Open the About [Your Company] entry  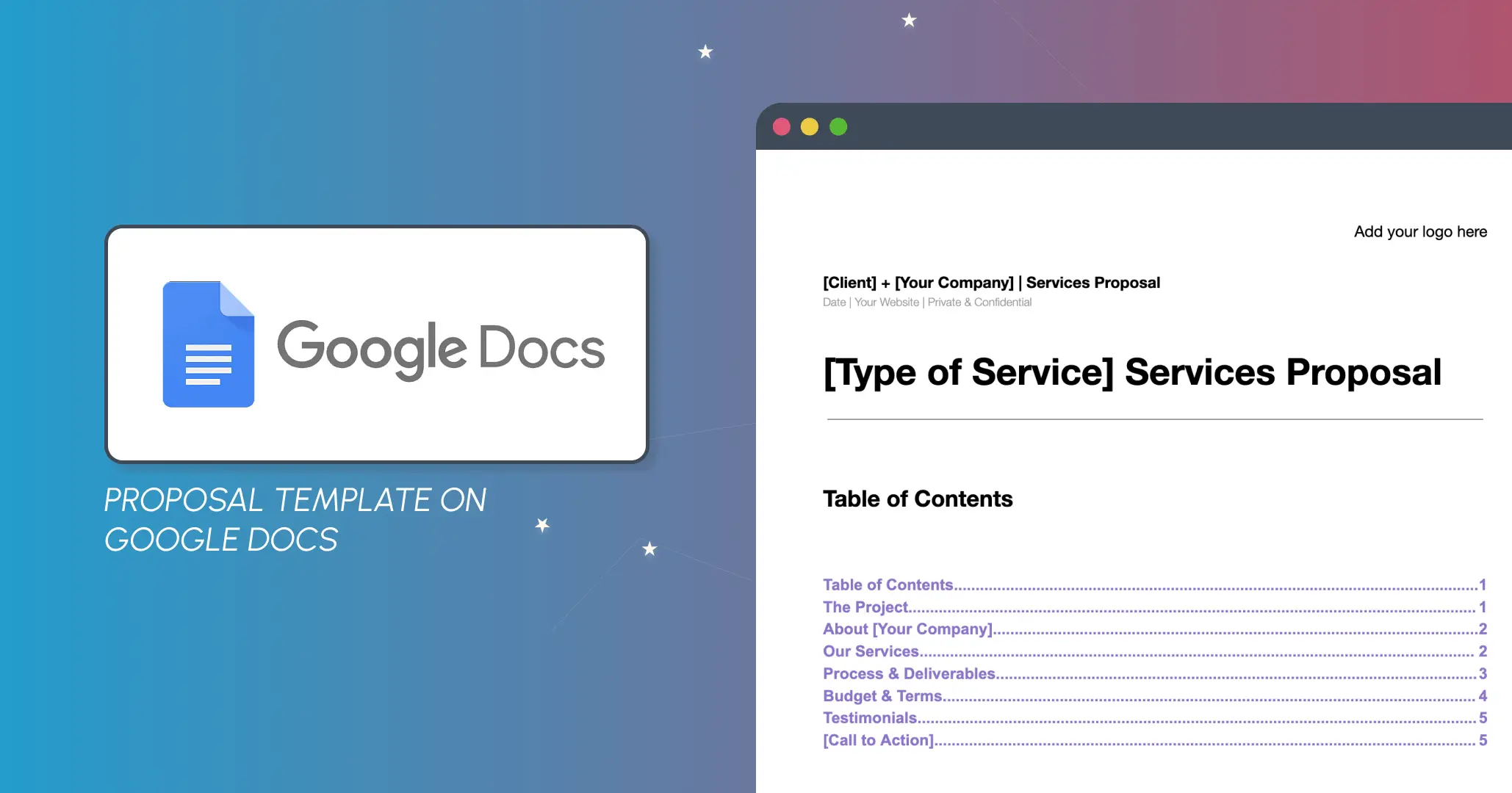[x=907, y=629]
